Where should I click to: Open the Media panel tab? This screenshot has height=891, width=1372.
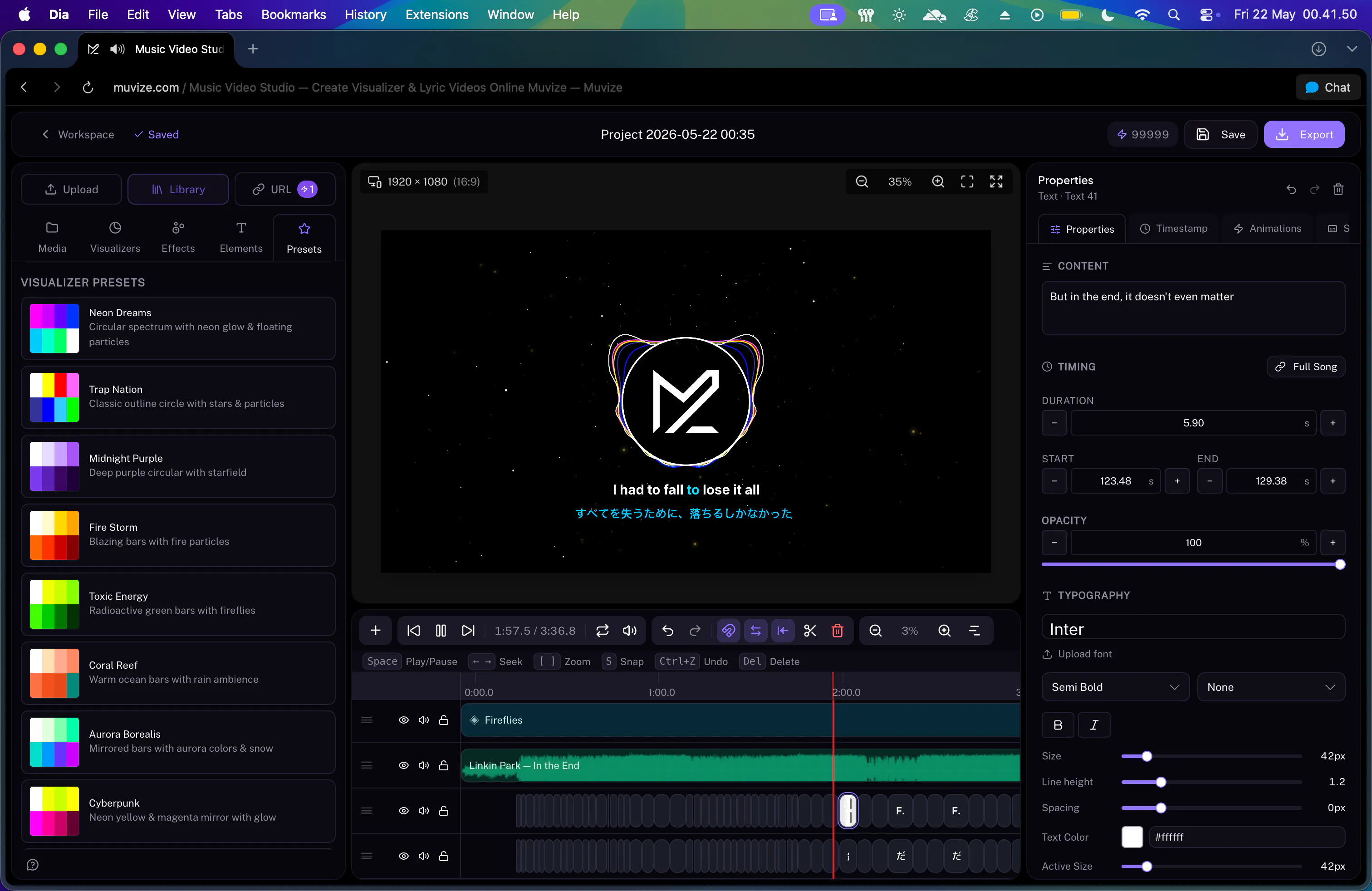[x=52, y=237]
